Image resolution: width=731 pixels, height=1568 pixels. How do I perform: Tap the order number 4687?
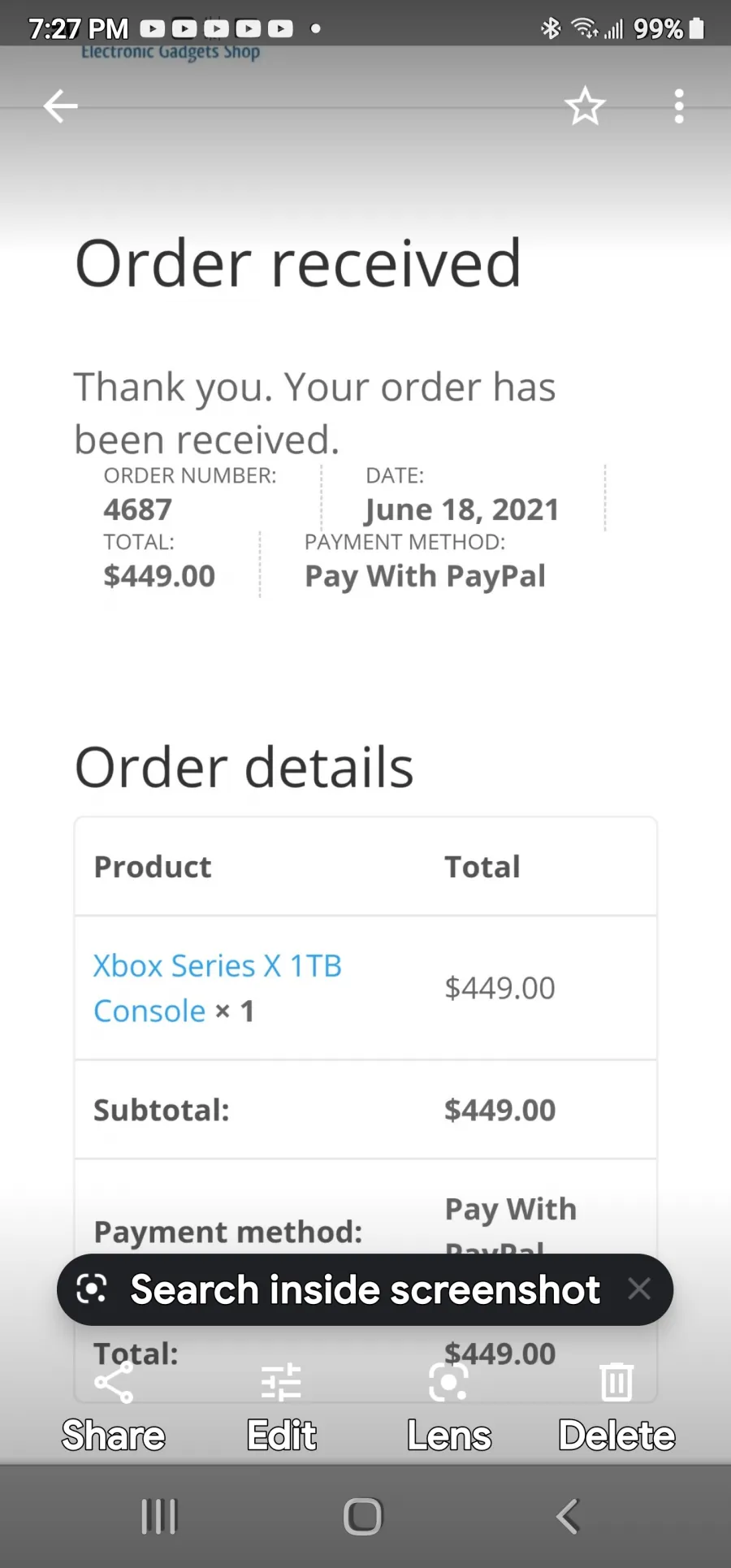[137, 509]
